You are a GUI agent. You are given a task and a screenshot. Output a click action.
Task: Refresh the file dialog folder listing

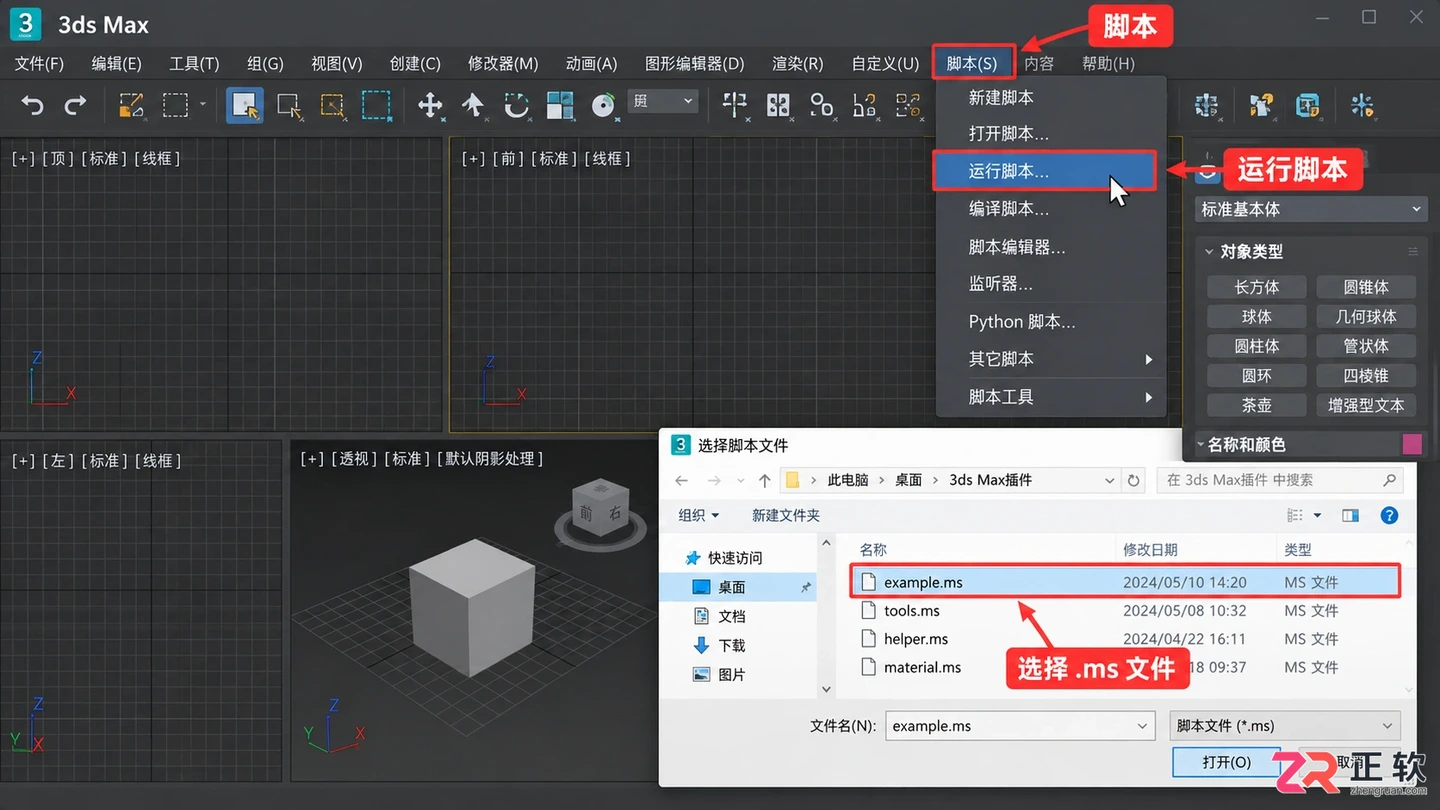1133,480
